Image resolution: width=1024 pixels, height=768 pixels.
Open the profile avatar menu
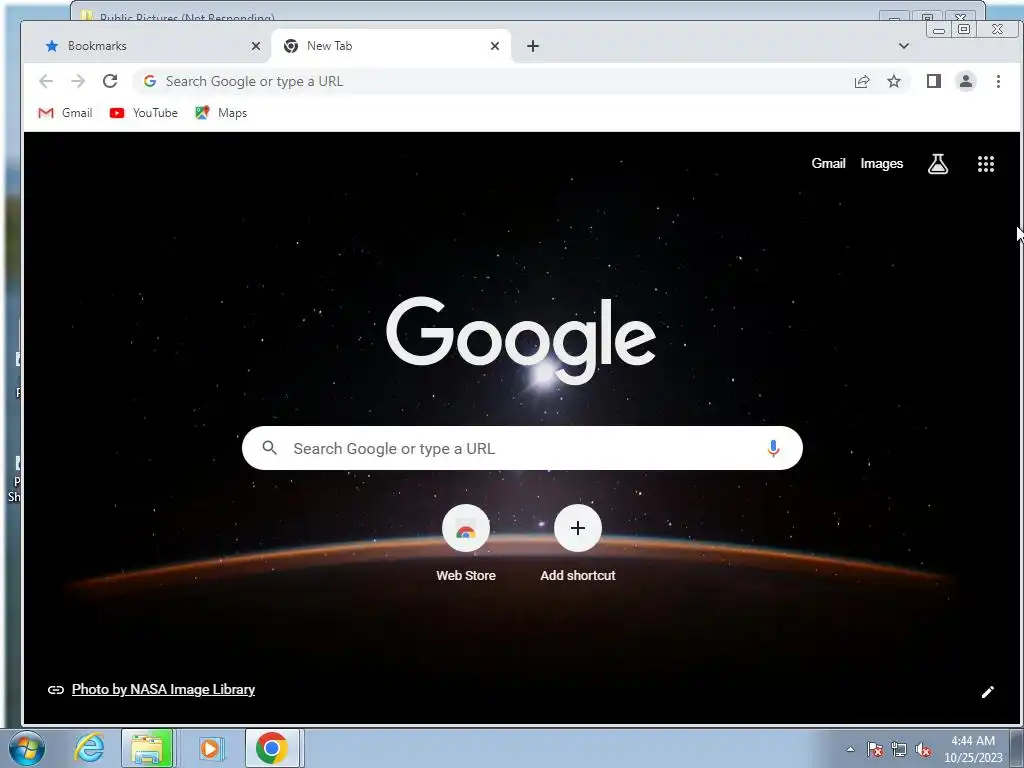[966, 81]
